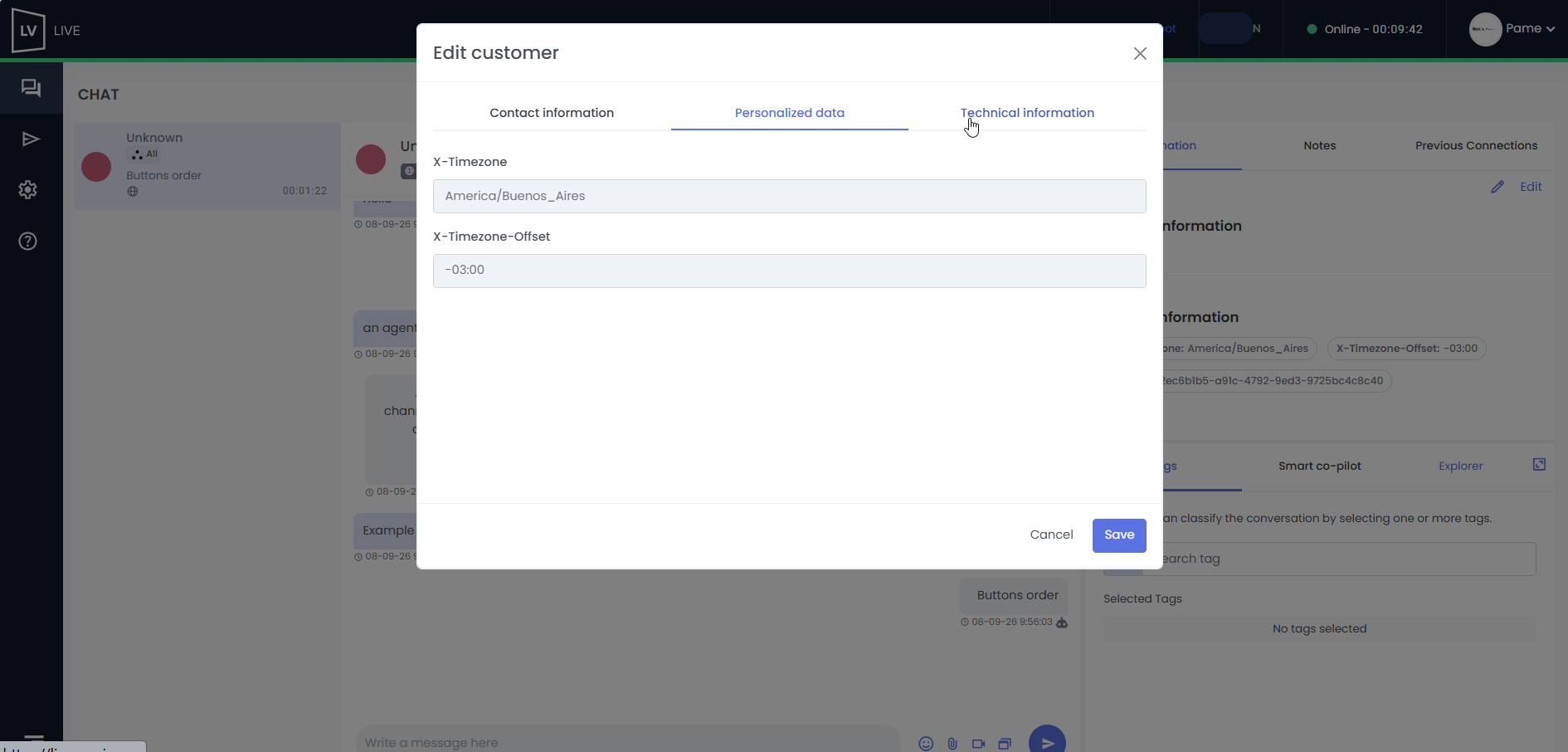Switch to Contact information tab
The width and height of the screenshot is (1568, 752).
[552, 113]
